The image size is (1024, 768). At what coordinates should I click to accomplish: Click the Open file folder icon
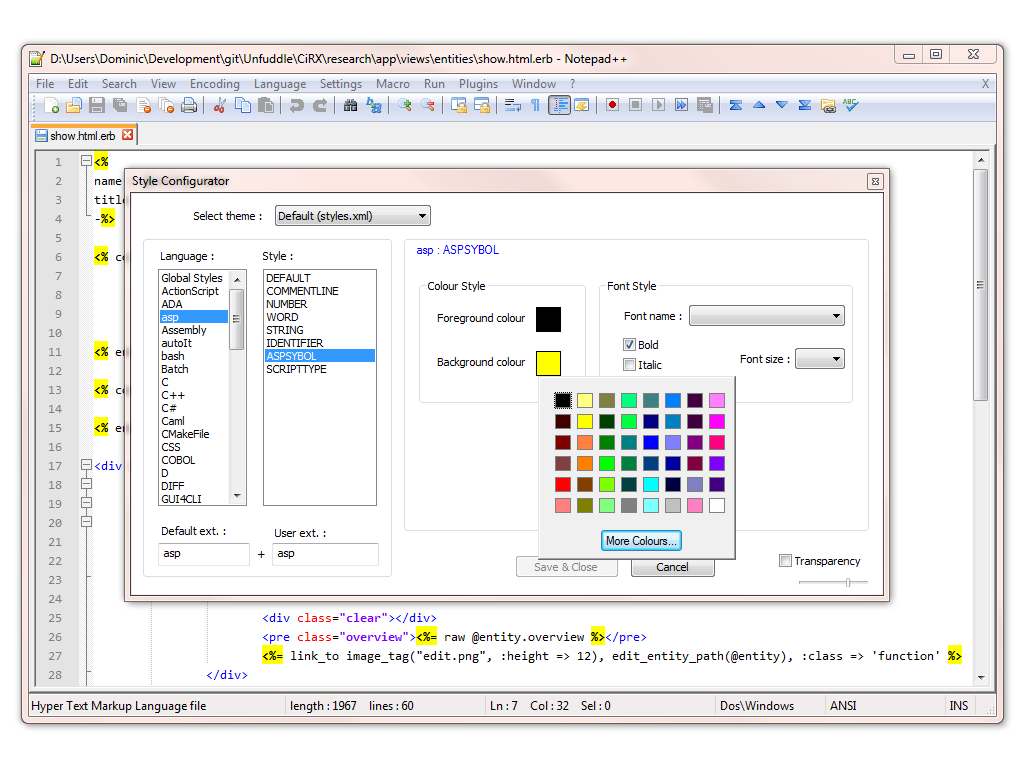[74, 105]
